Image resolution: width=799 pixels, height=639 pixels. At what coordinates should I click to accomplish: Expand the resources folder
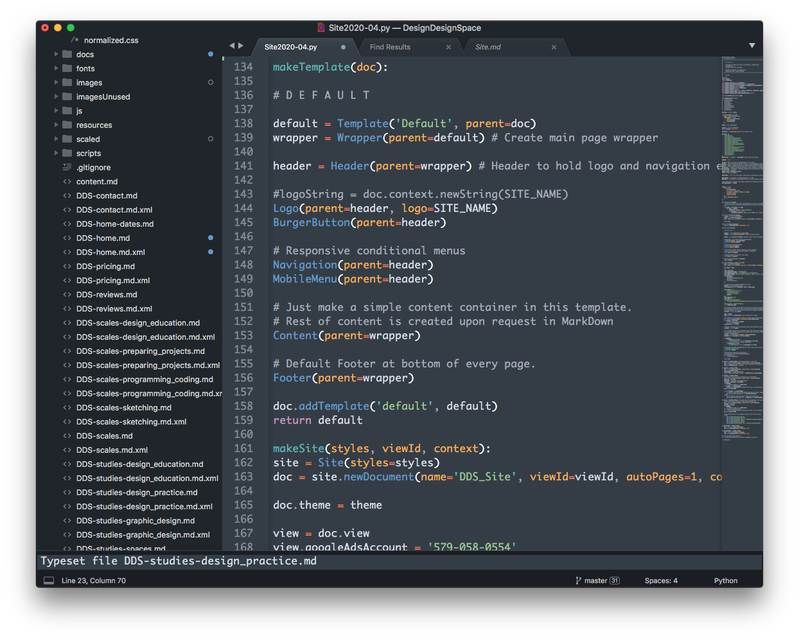click(x=56, y=125)
